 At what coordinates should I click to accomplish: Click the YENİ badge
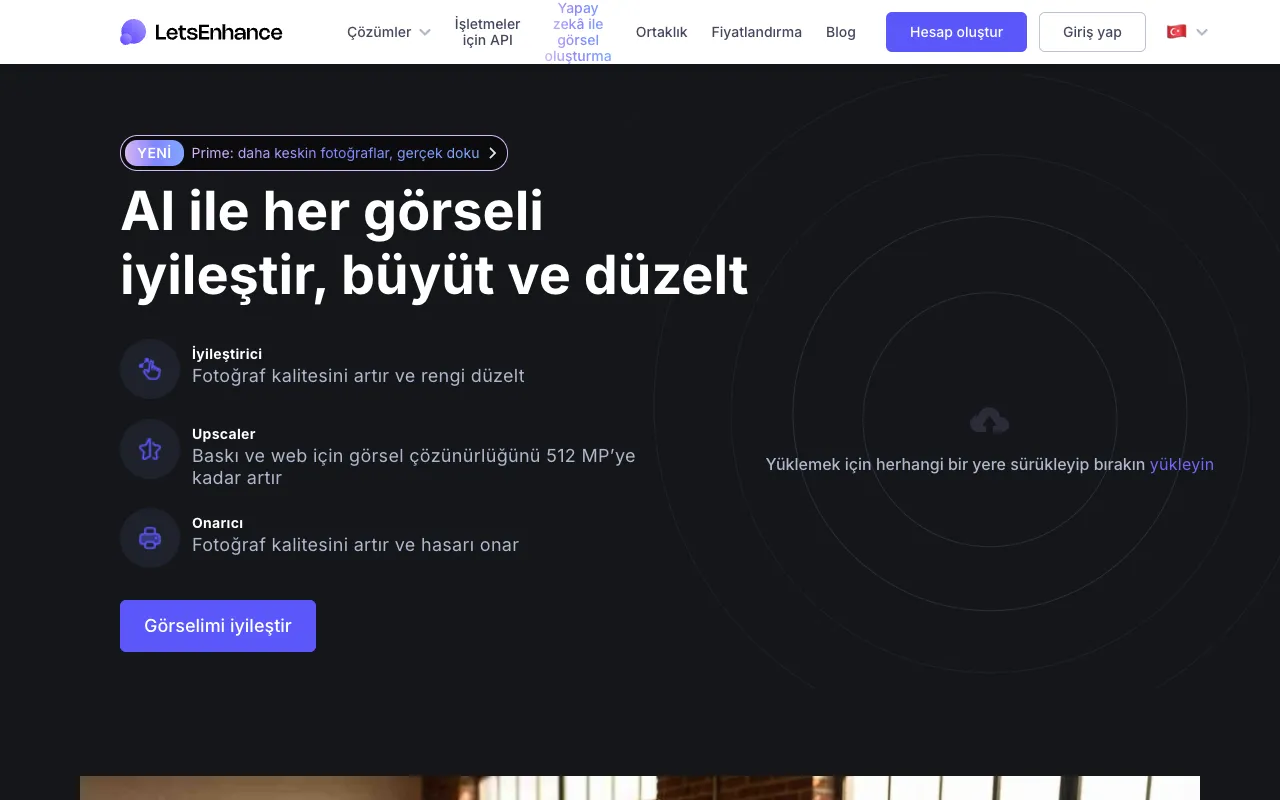pyautogui.click(x=153, y=152)
